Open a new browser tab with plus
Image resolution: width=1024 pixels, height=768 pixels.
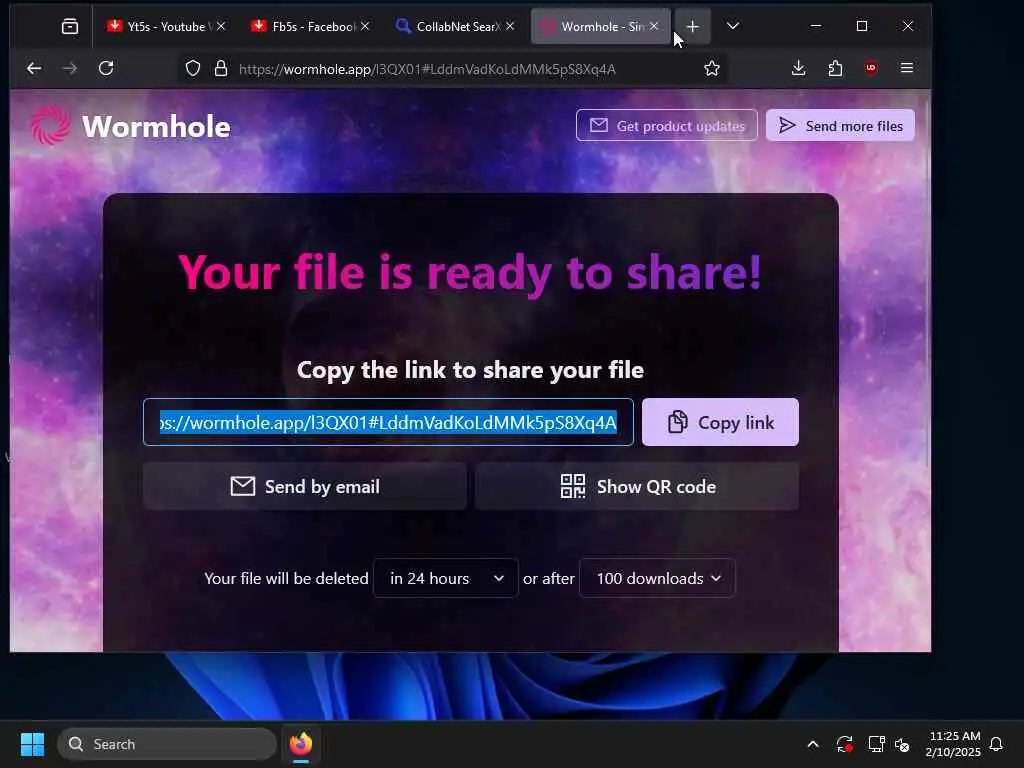point(693,27)
